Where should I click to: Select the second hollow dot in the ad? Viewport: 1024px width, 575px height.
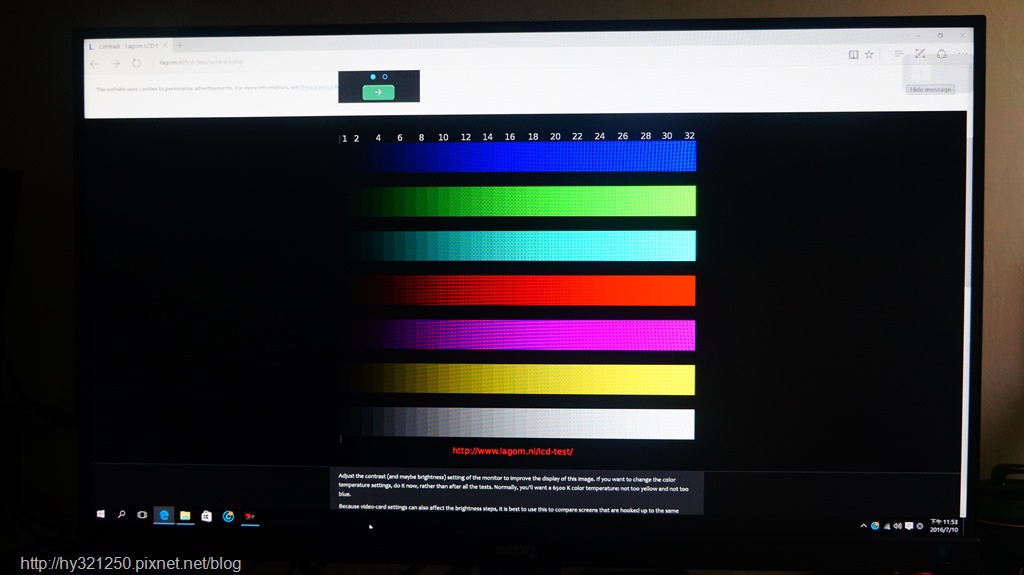(385, 76)
